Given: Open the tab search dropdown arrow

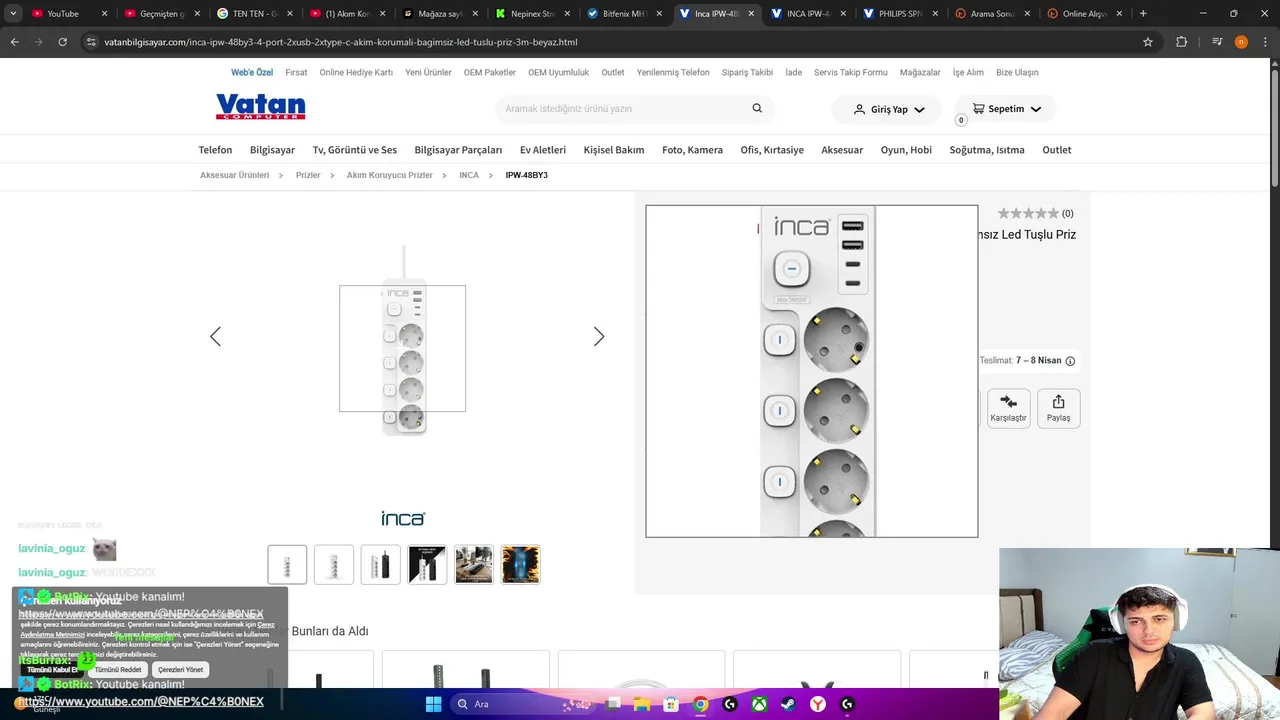Looking at the screenshot, I should pos(13,14).
